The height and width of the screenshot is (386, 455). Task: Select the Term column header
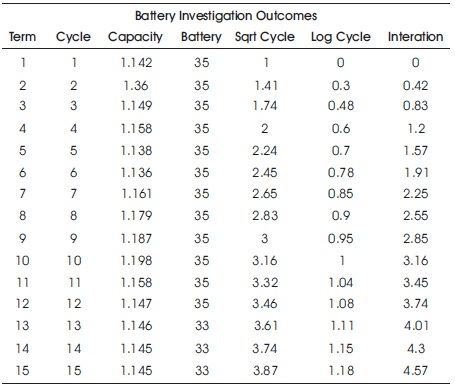[22, 36]
